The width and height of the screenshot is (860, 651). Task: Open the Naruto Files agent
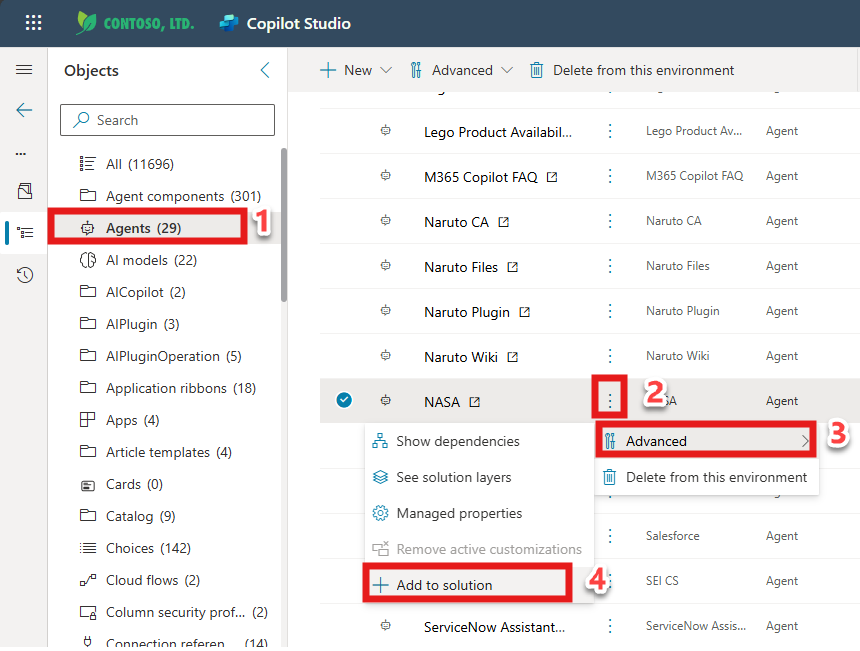point(461,267)
